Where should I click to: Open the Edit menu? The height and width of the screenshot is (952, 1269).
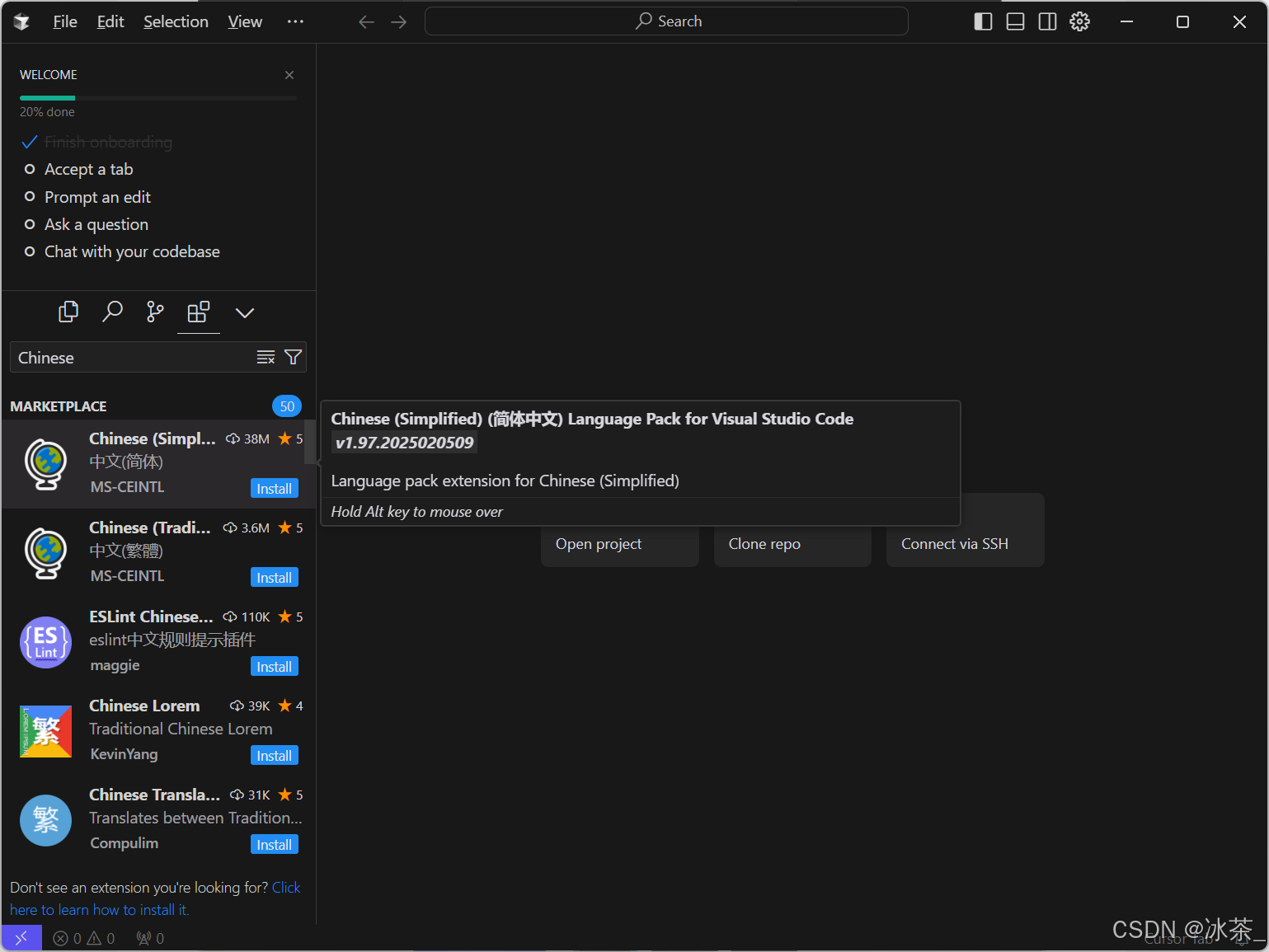coord(110,21)
